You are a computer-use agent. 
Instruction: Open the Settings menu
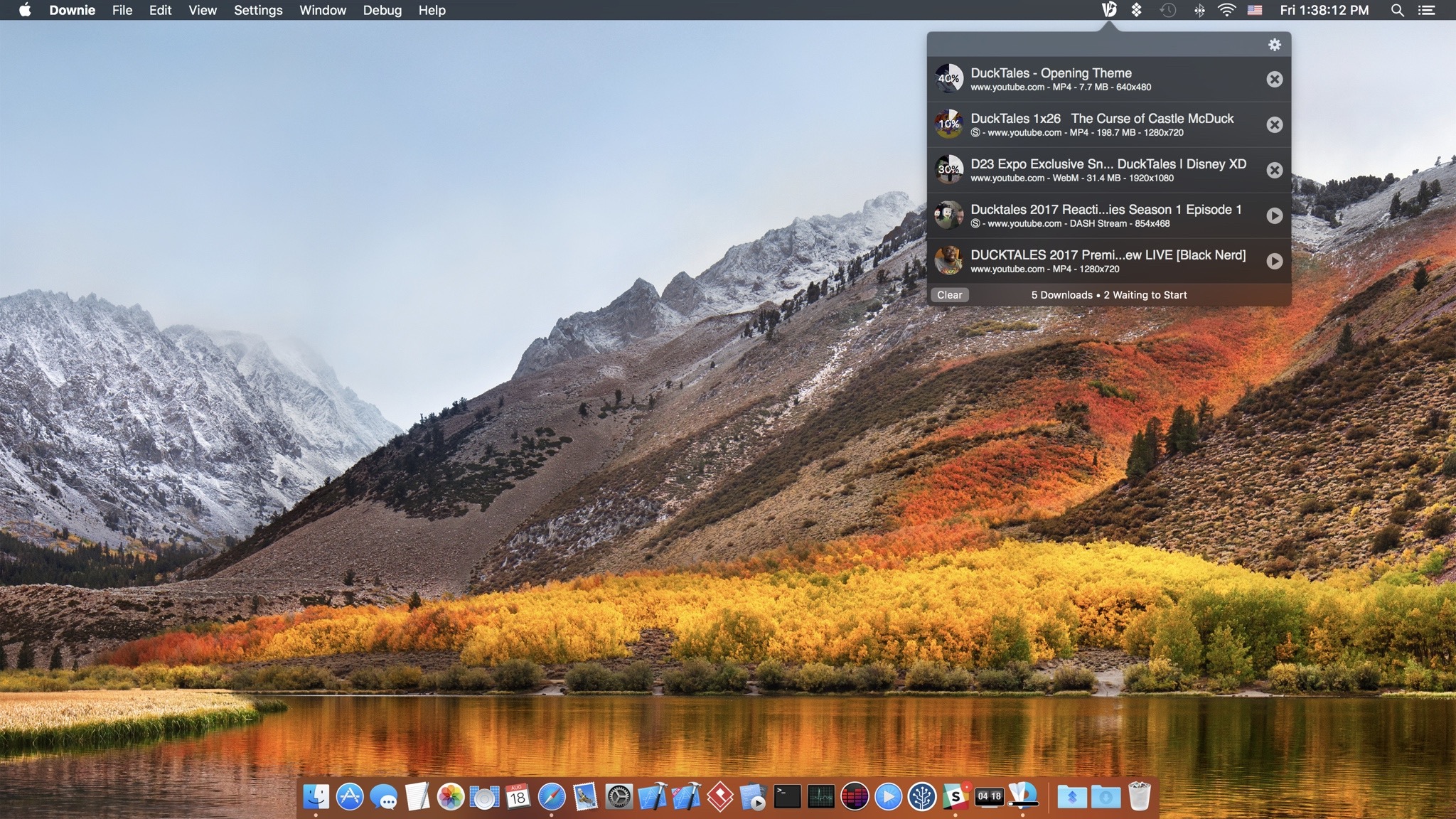tap(258, 10)
